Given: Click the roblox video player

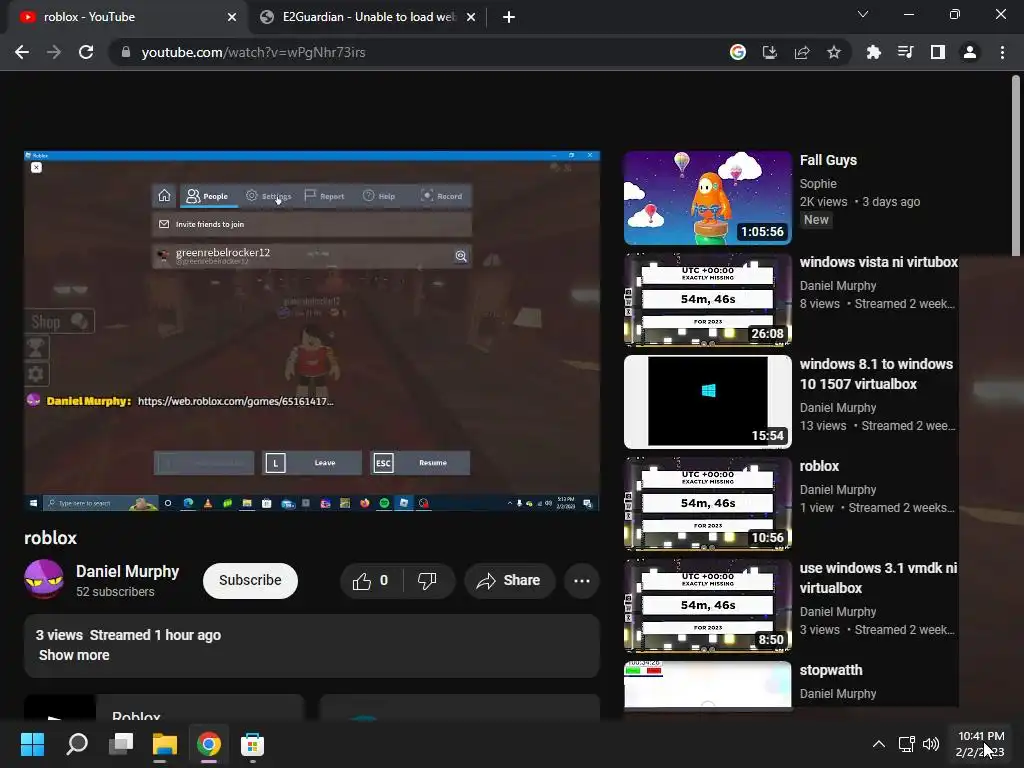Looking at the screenshot, I should pos(312,331).
